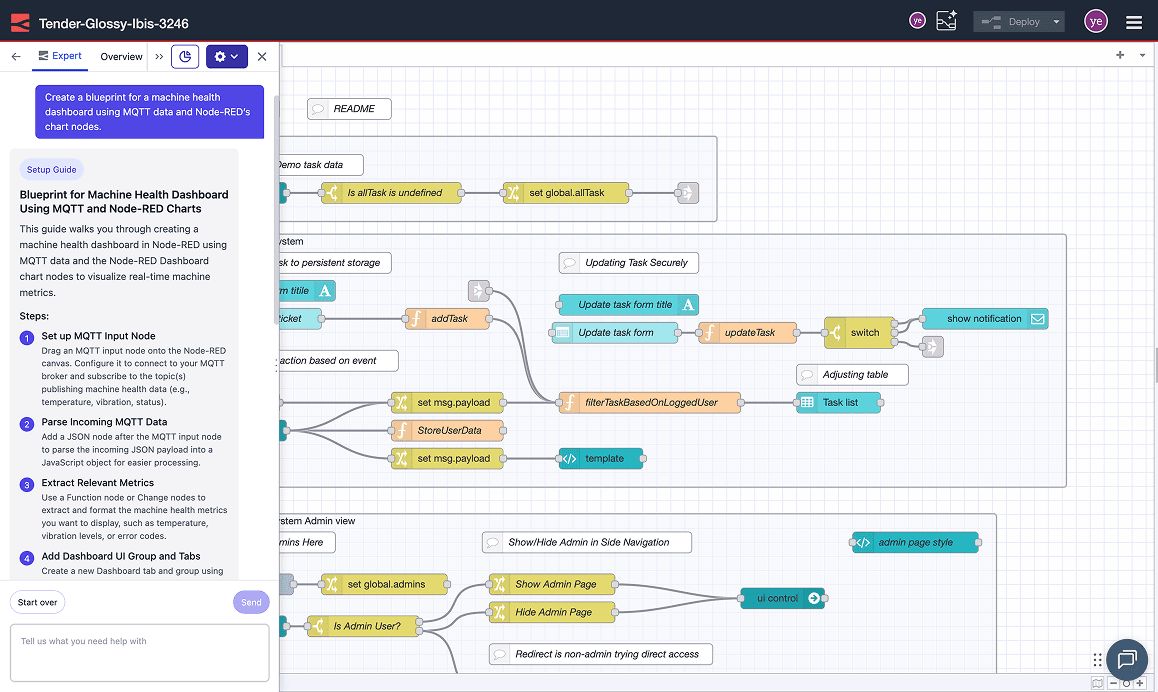
Task: Open the flow tabs list dropdown
Action: [1142, 56]
